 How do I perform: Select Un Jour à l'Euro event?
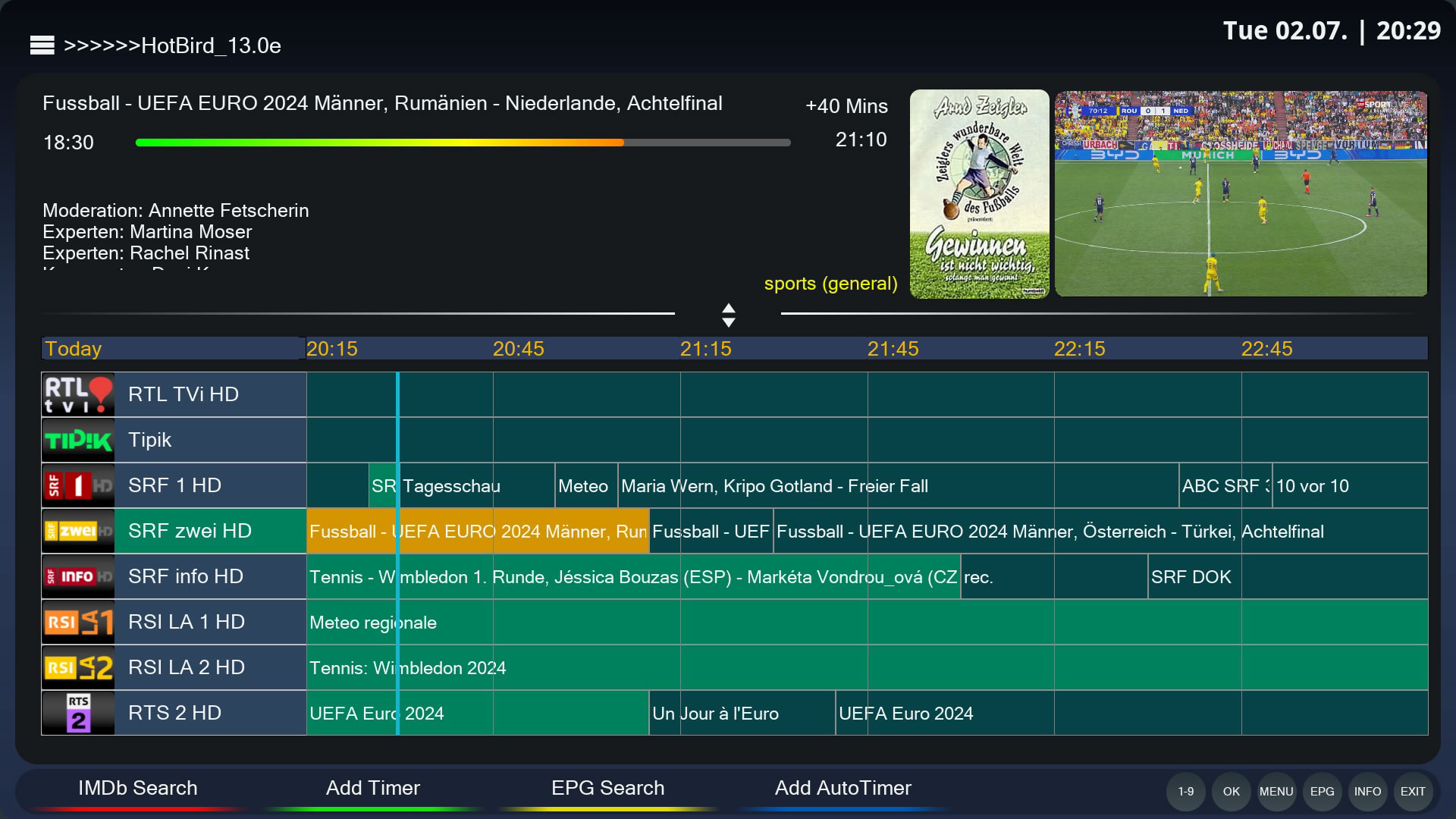pyautogui.click(x=742, y=714)
